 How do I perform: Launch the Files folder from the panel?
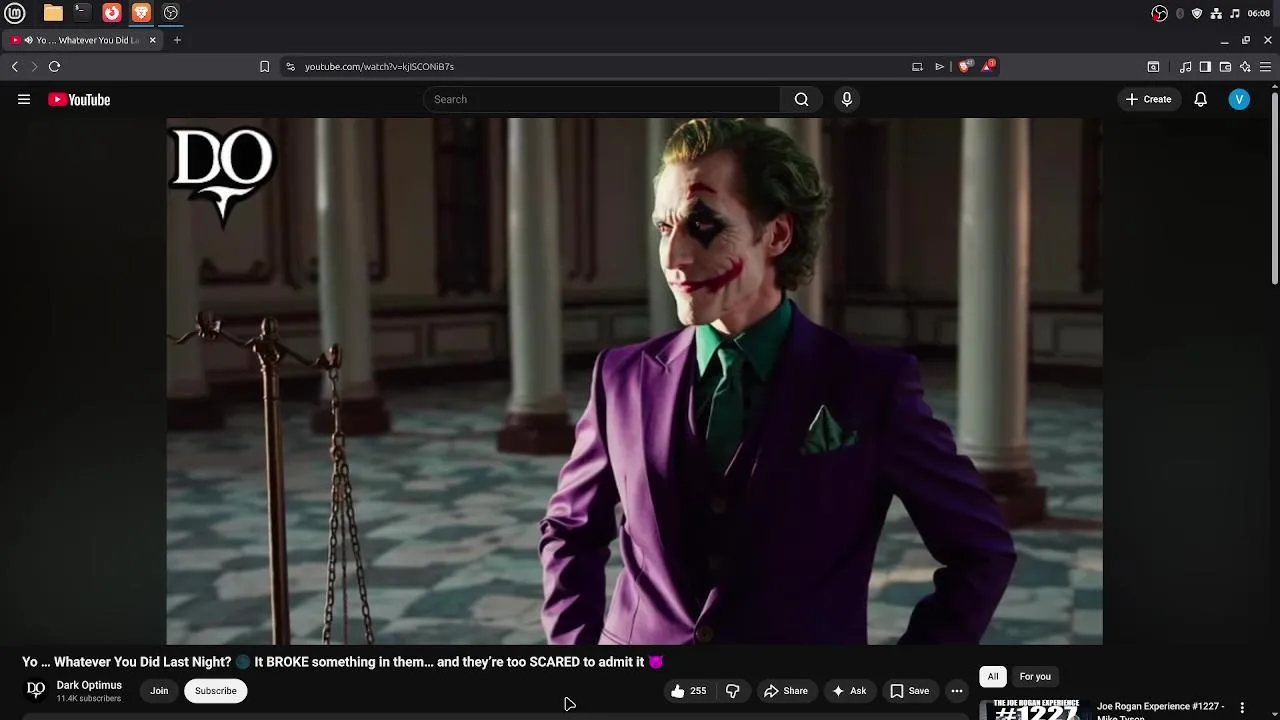(x=53, y=13)
